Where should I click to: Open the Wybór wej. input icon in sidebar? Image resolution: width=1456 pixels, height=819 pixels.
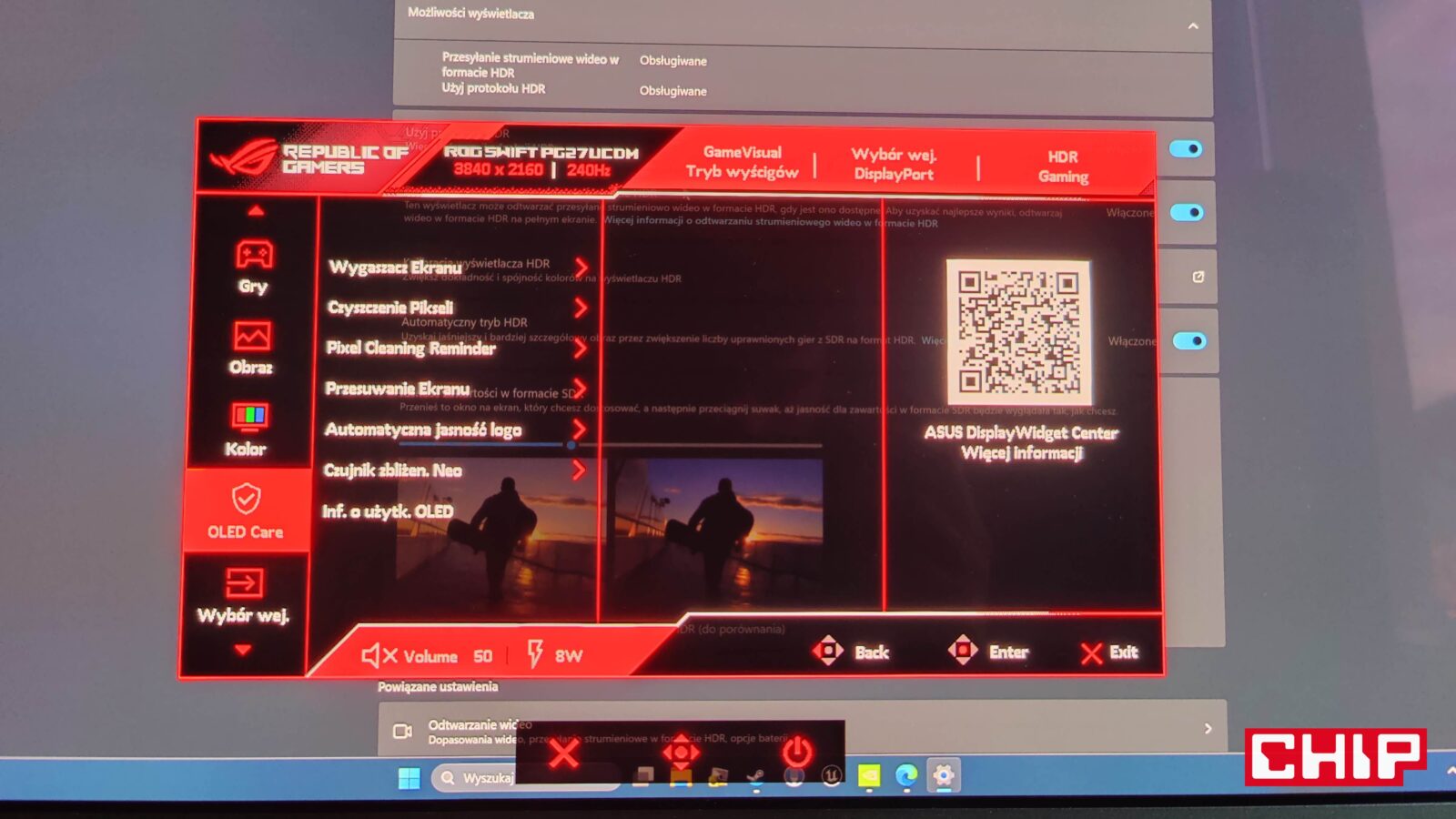tap(244, 582)
